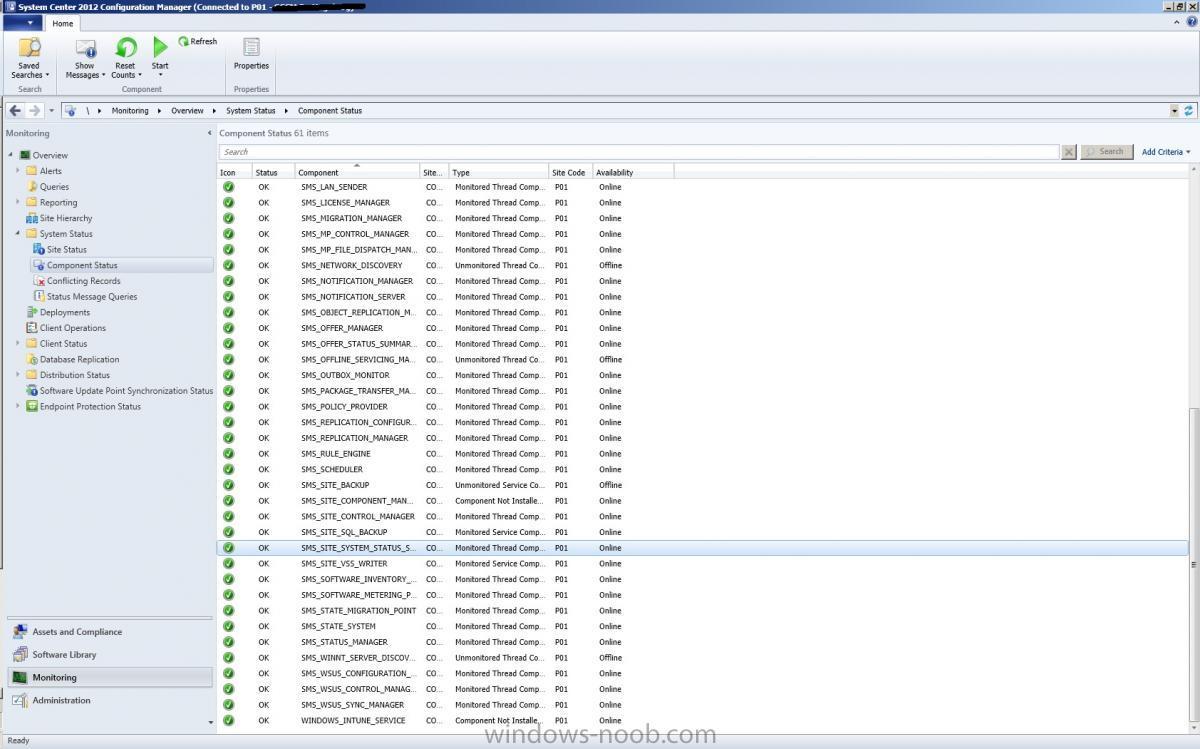Click Monitoring in the breadcrumb path
Screen dimensions: 1200x749
(130, 110)
